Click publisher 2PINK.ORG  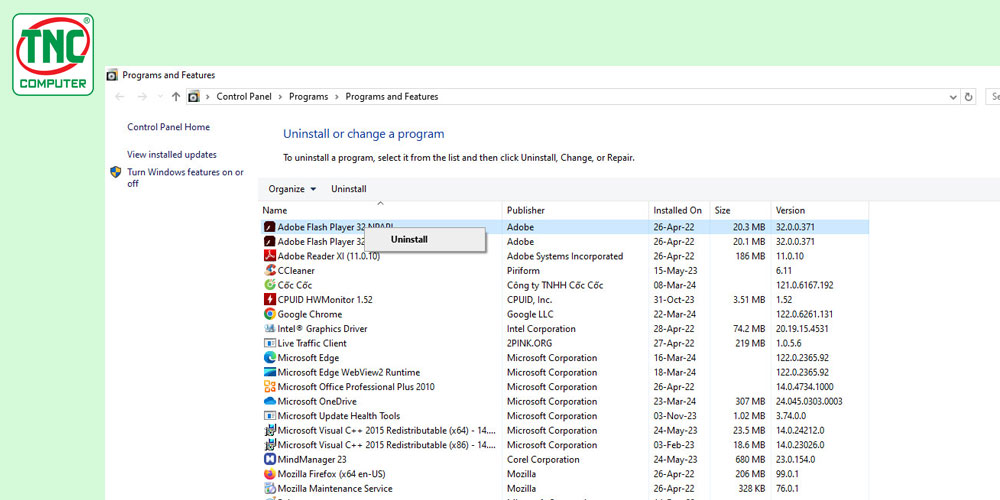click(x=529, y=343)
